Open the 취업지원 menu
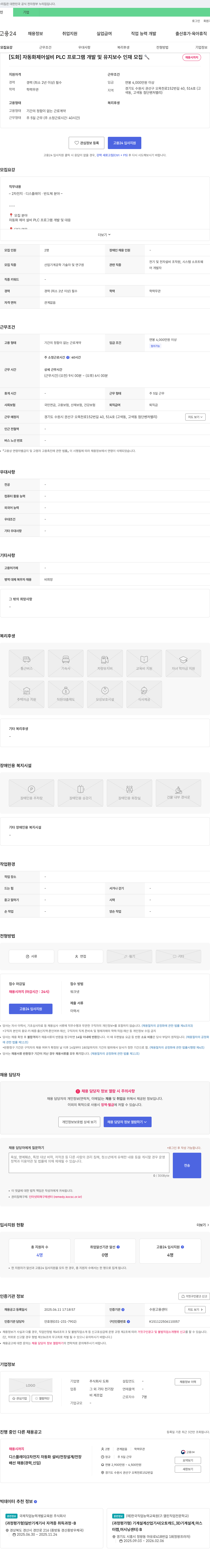This screenshot has height=1568, width=210. [x=70, y=33]
